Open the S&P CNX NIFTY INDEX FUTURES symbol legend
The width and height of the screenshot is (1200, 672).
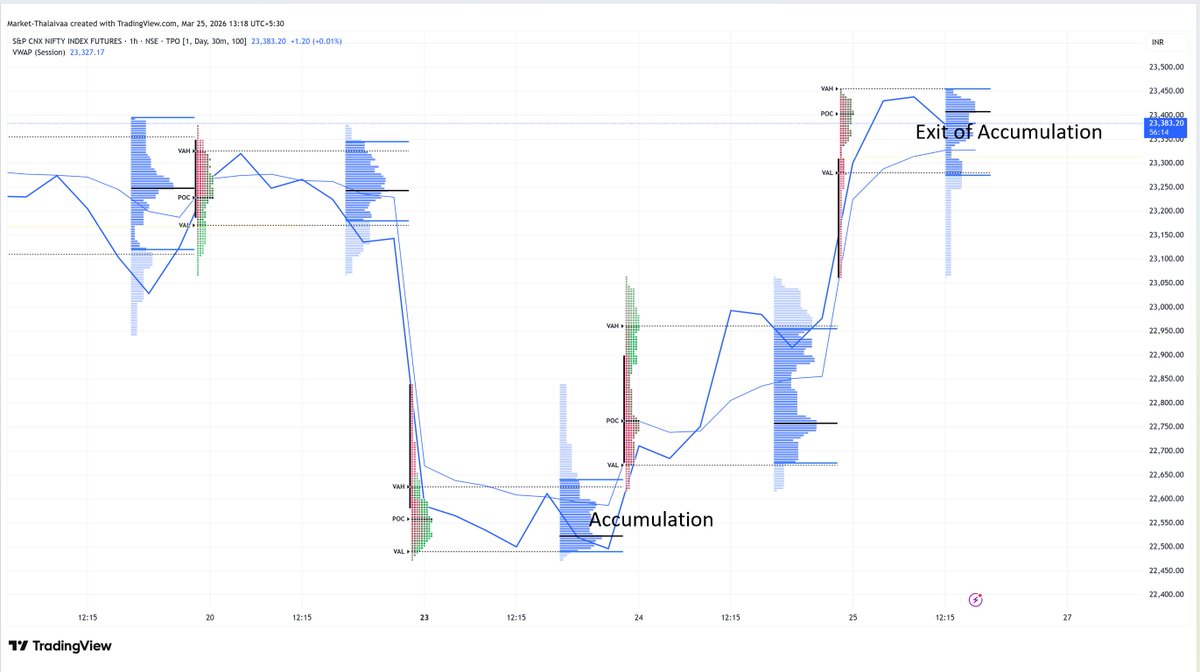click(70, 42)
